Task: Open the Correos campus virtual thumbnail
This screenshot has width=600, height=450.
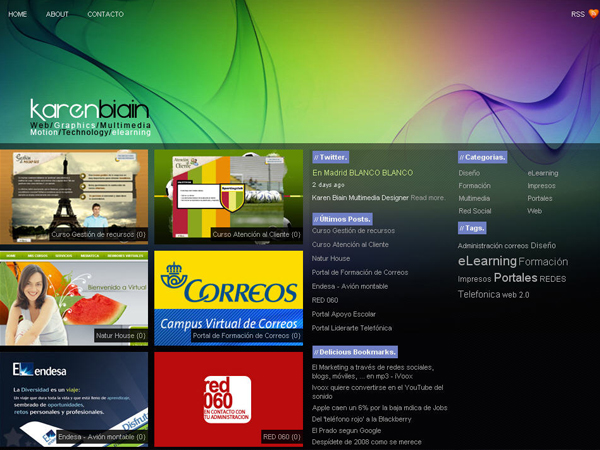Action: (x=228, y=298)
